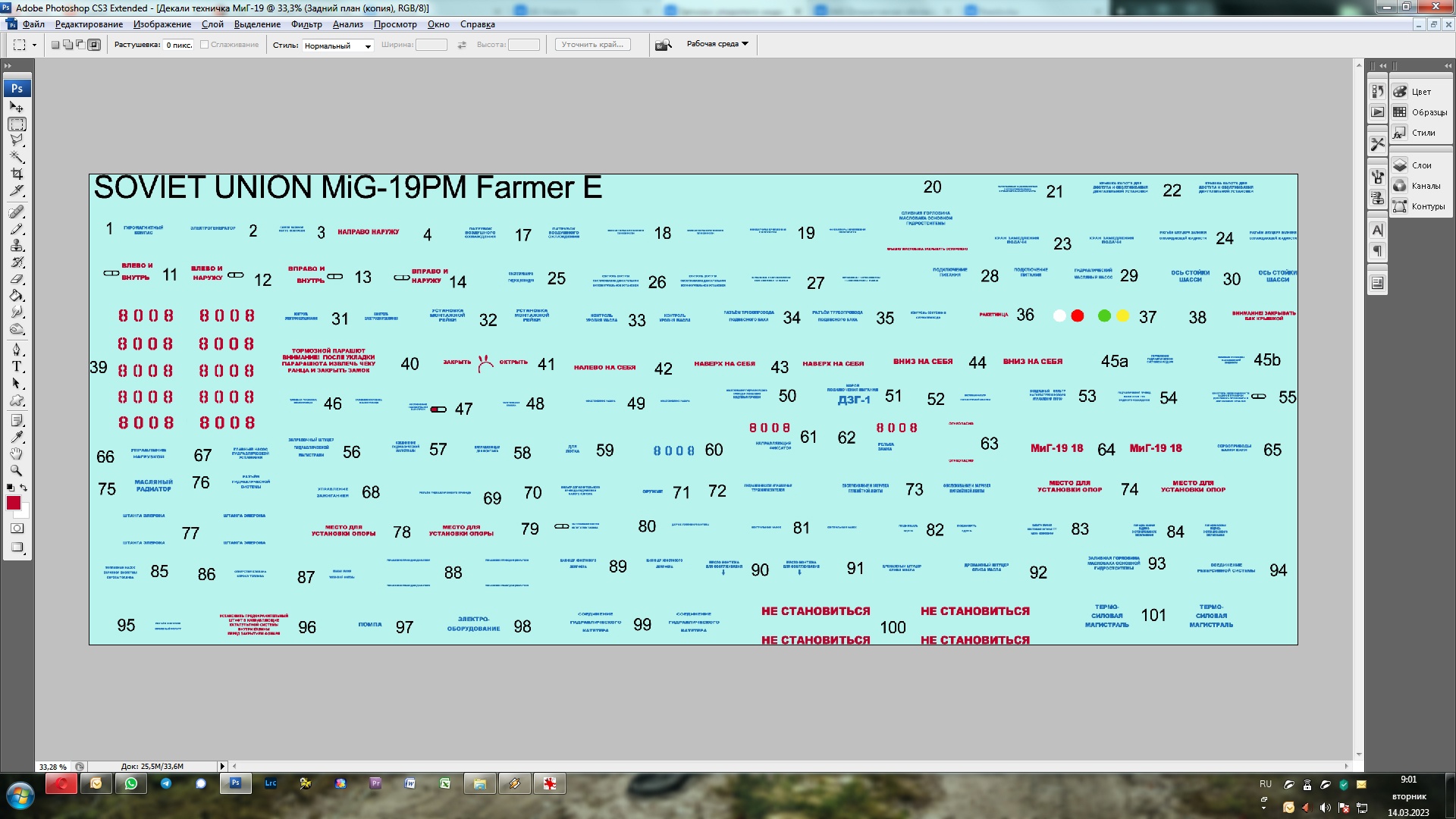This screenshot has height=819, width=1456.
Task: Click the red foreground color swatch
Action: 14,503
